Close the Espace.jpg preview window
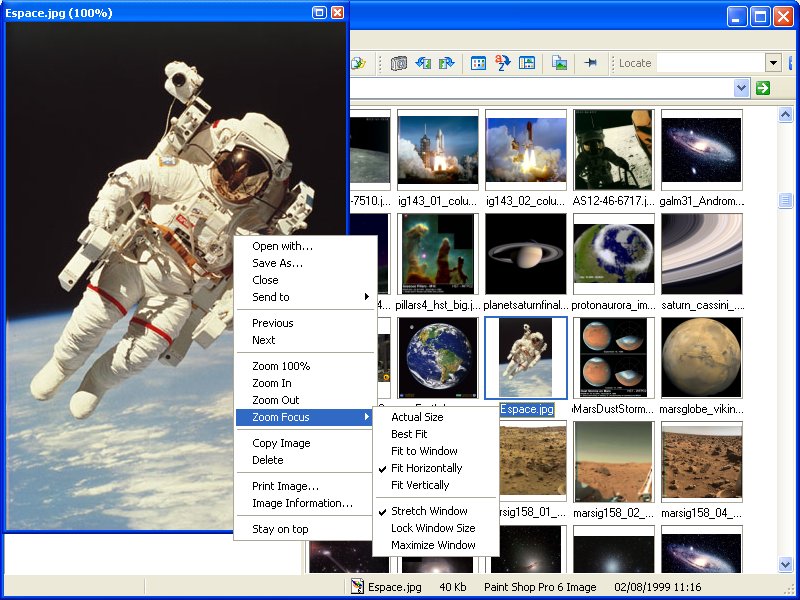800x600 pixels. 337,13
